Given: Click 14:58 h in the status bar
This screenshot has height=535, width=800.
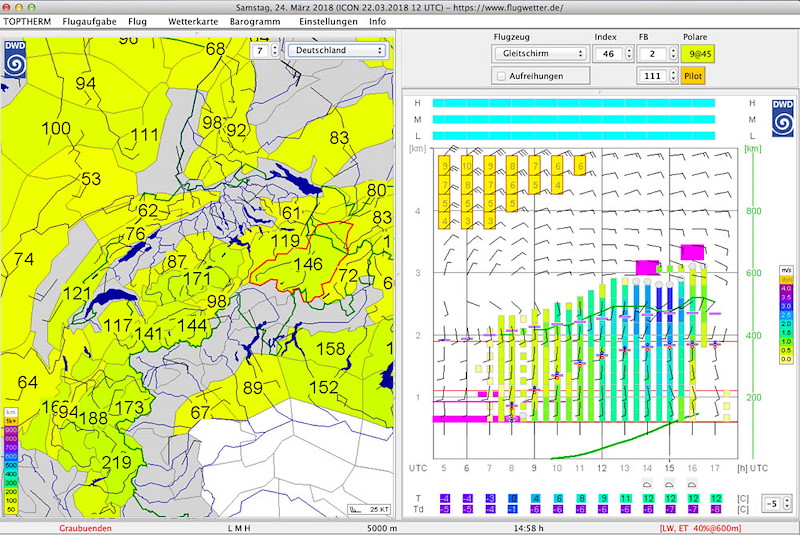Looking at the screenshot, I should coord(529,528).
